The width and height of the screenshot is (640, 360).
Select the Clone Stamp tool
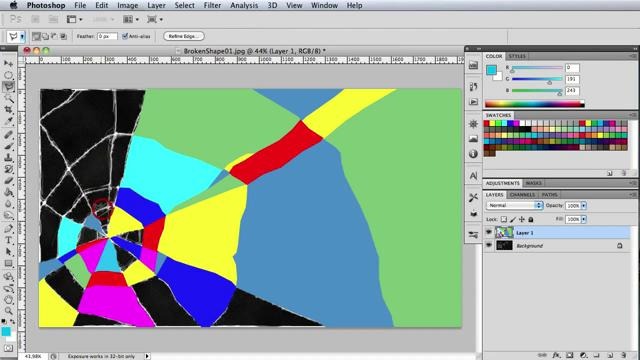pyautogui.click(x=8, y=158)
